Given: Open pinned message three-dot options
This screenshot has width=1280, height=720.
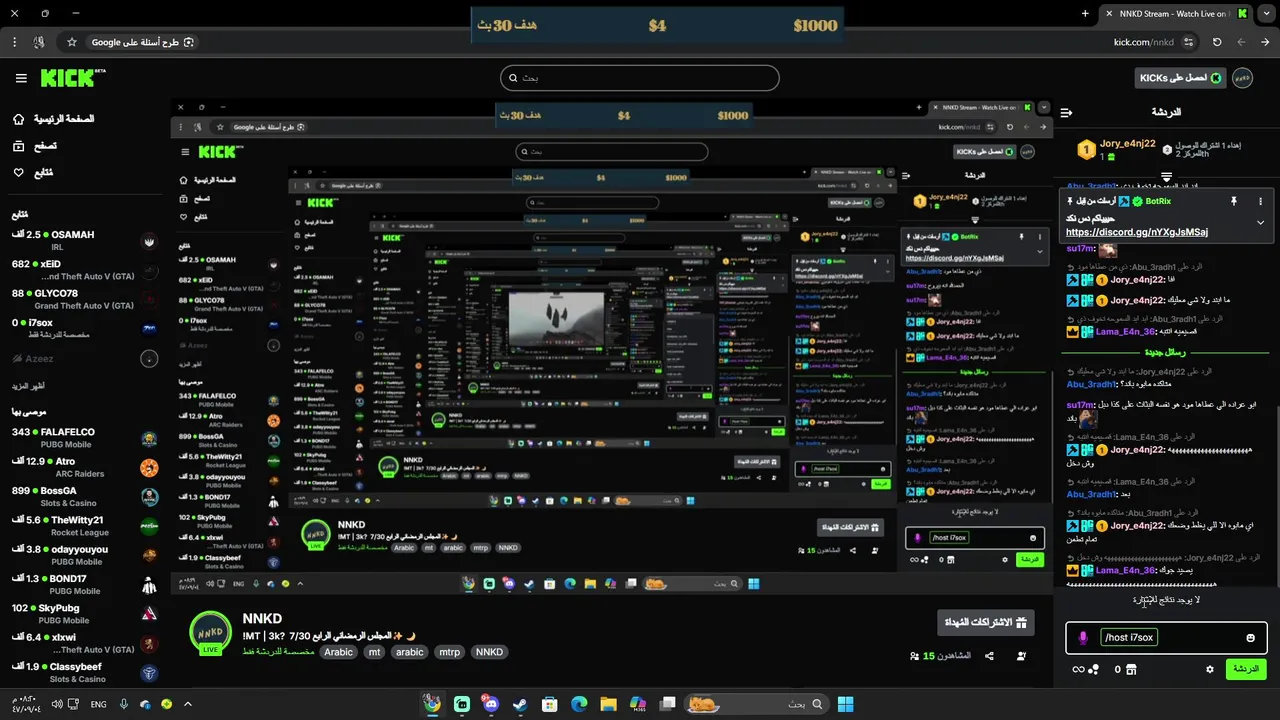Looking at the screenshot, I should [x=1261, y=201].
